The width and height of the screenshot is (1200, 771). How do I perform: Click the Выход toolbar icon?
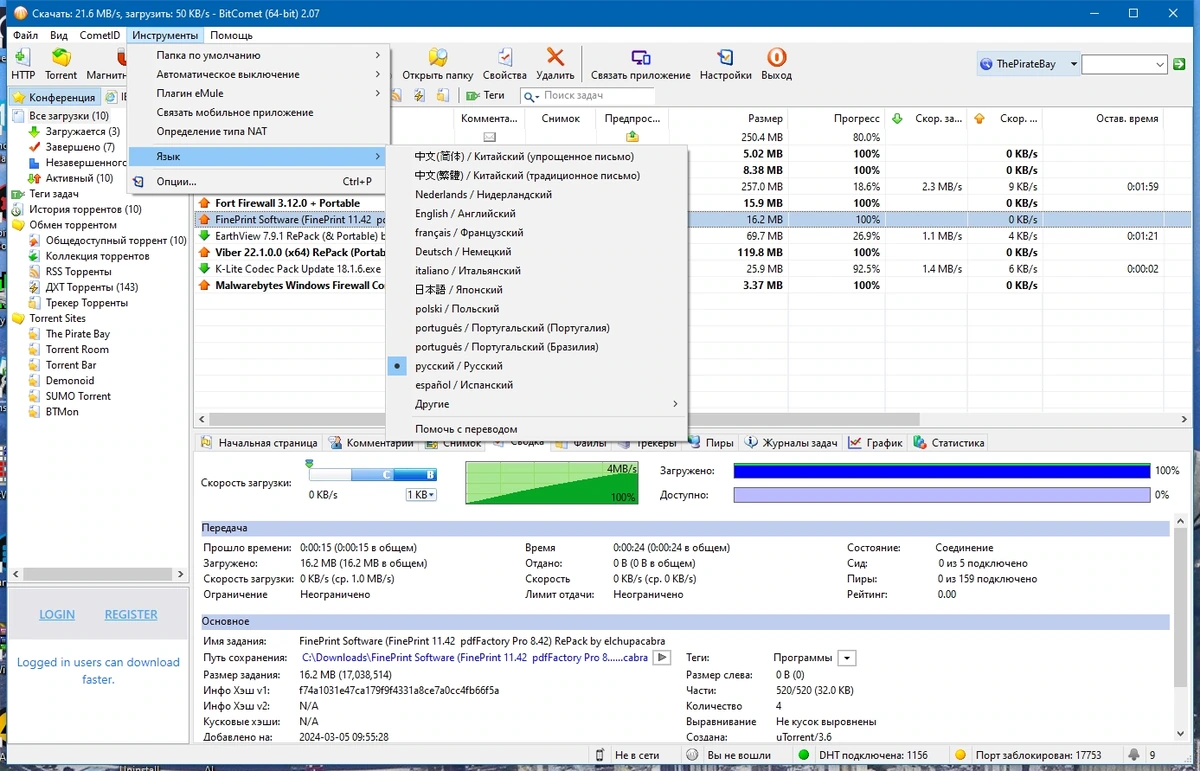coord(776,57)
